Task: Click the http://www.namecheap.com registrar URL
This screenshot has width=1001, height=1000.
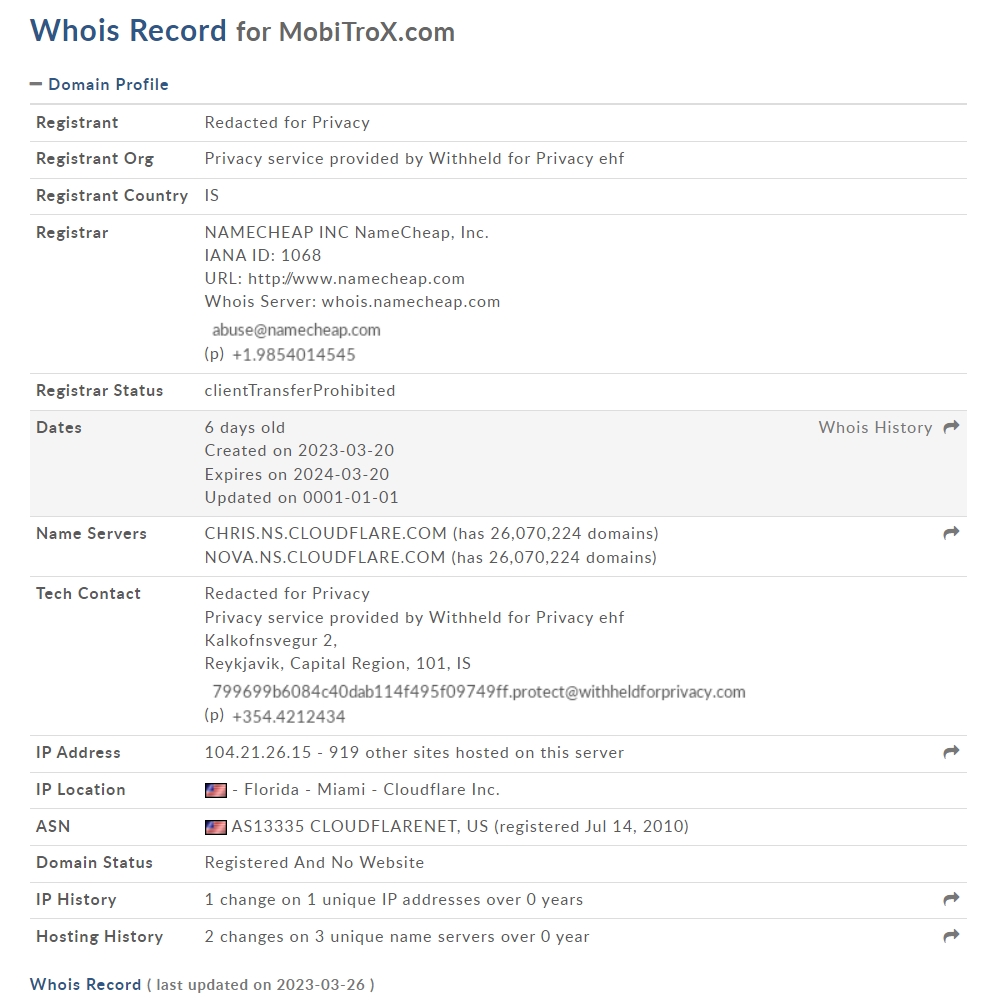Action: point(356,278)
